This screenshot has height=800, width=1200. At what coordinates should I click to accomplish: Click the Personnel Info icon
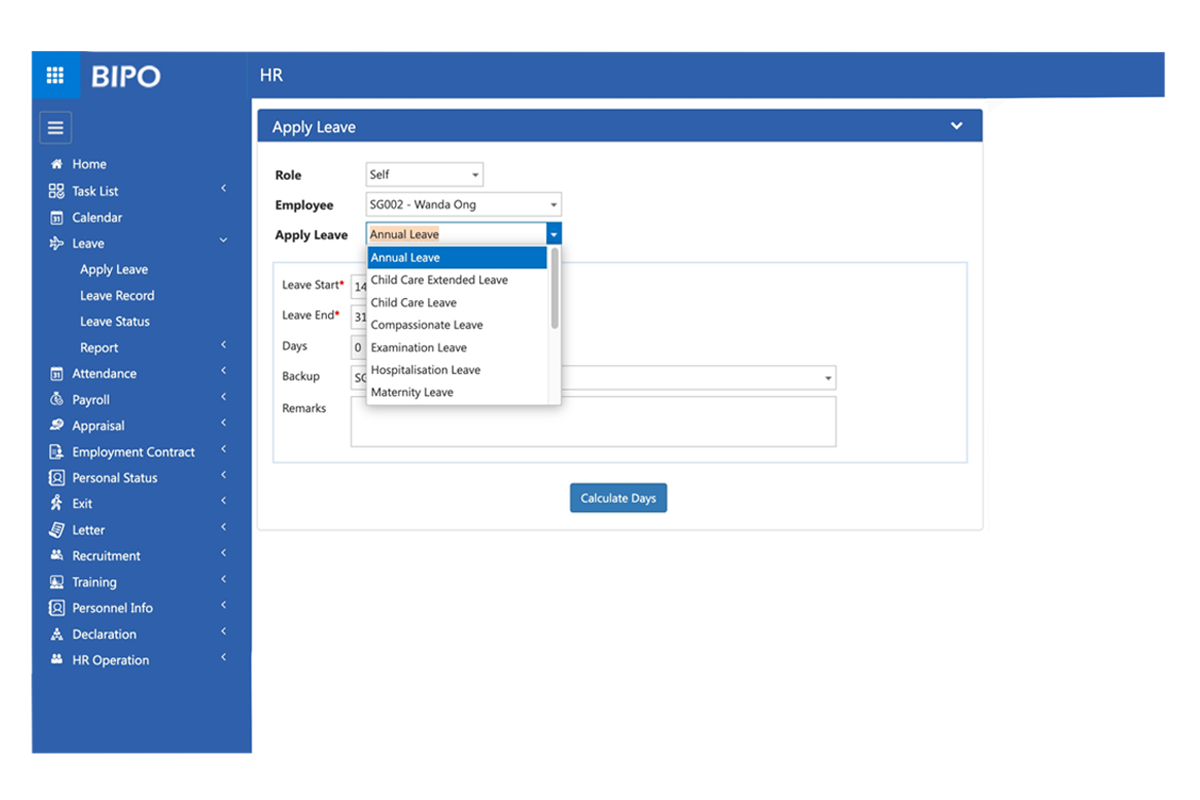(x=57, y=608)
